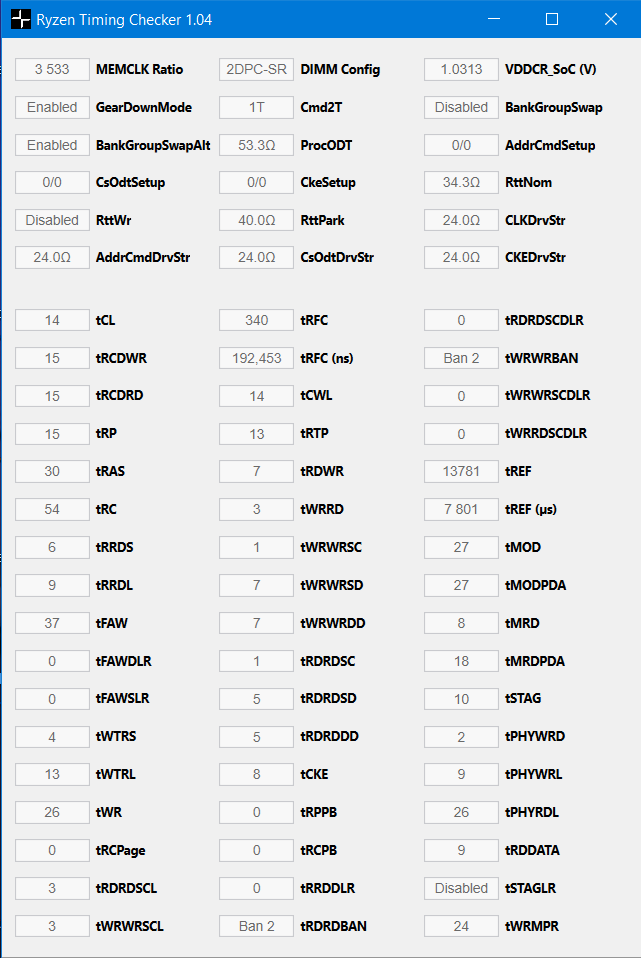Image resolution: width=641 pixels, height=964 pixels.
Task: Select the ProcODT 53.3Ω field
Action: (257, 146)
